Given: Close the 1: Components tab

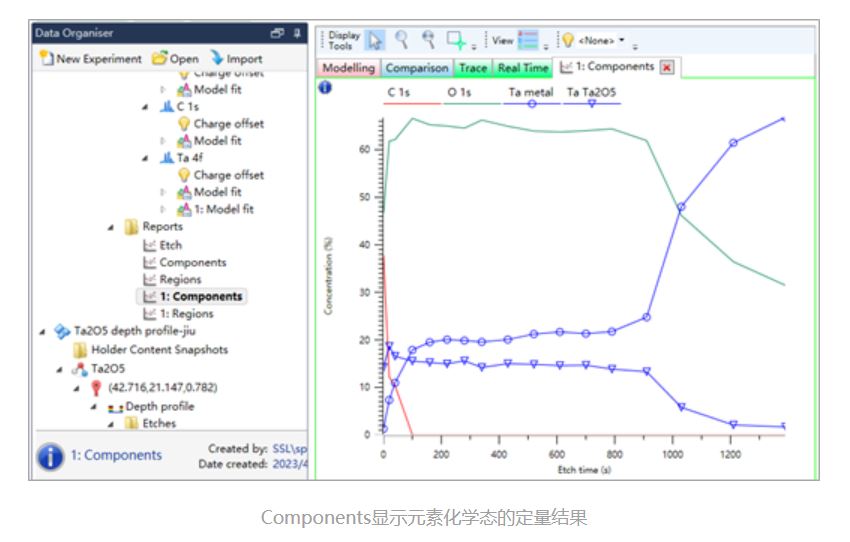Looking at the screenshot, I should coord(667,68).
